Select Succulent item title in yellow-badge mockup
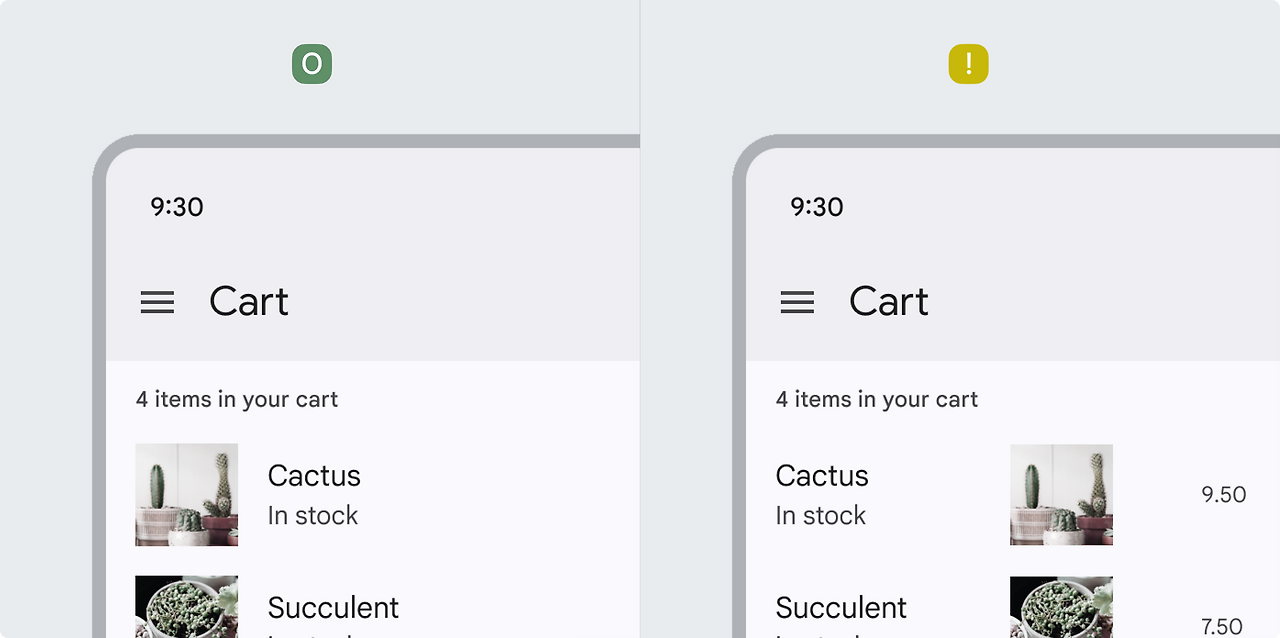The height and width of the screenshot is (638, 1280). click(841, 607)
